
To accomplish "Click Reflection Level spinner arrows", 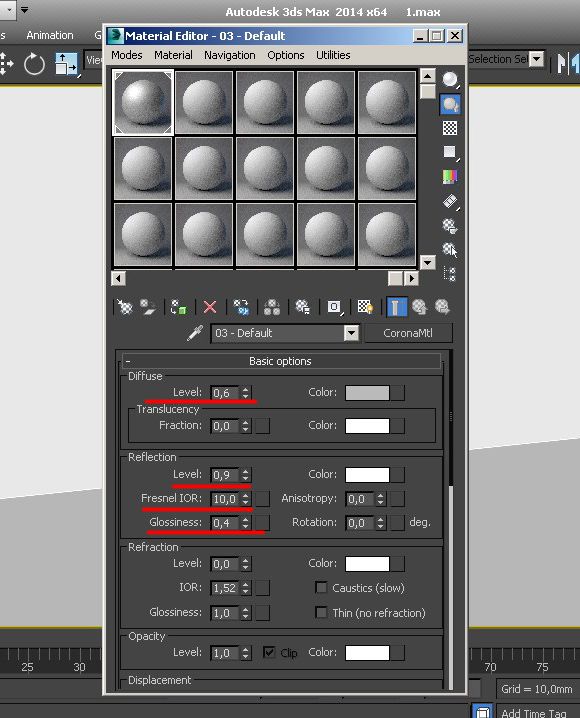I will pos(246,475).
